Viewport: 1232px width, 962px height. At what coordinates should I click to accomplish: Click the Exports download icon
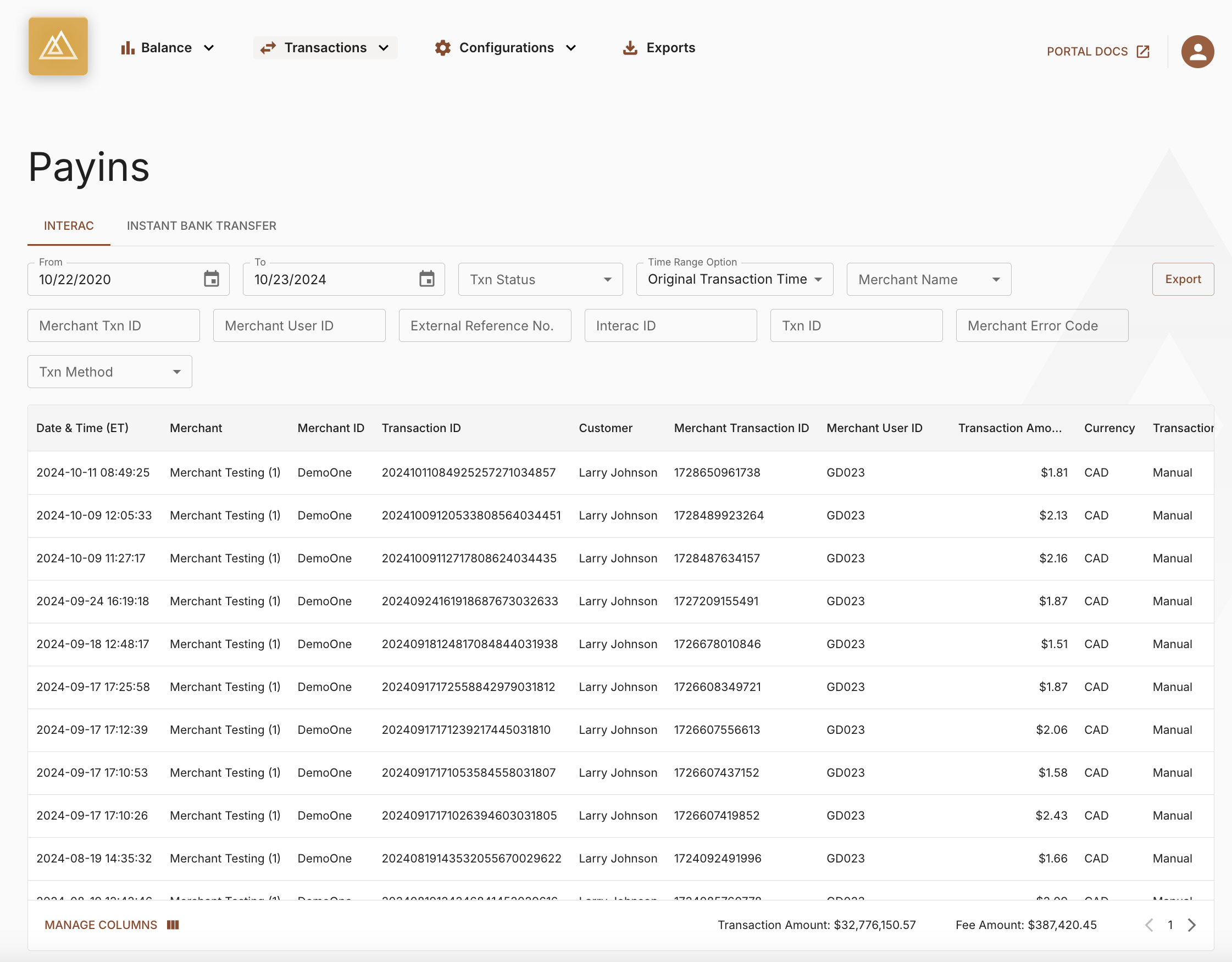(x=629, y=48)
